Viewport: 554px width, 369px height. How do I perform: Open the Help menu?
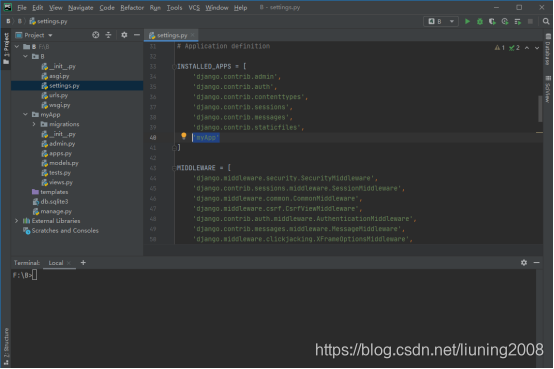click(240, 7)
